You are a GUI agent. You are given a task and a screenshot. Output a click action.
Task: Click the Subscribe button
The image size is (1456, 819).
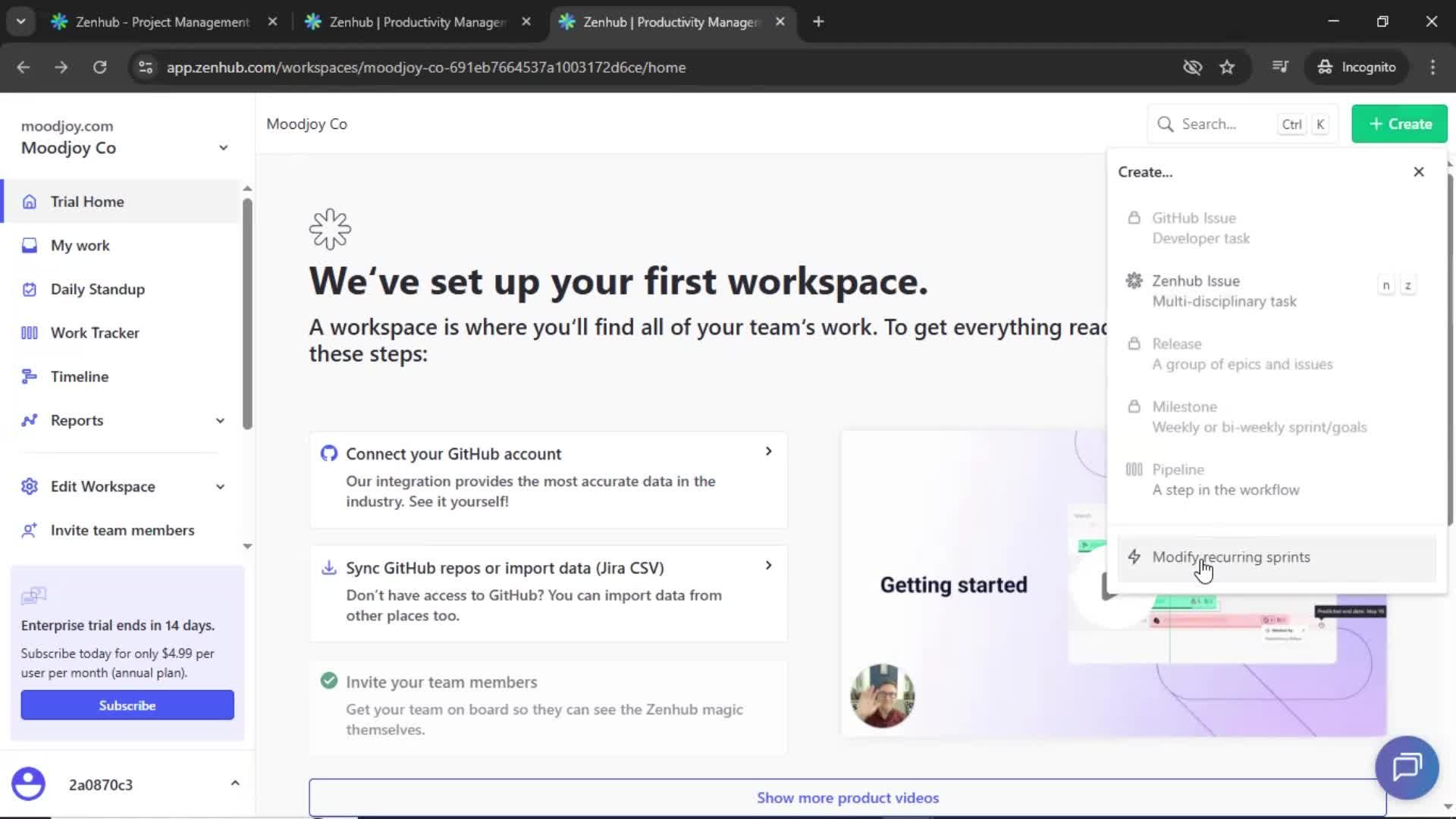click(x=127, y=704)
